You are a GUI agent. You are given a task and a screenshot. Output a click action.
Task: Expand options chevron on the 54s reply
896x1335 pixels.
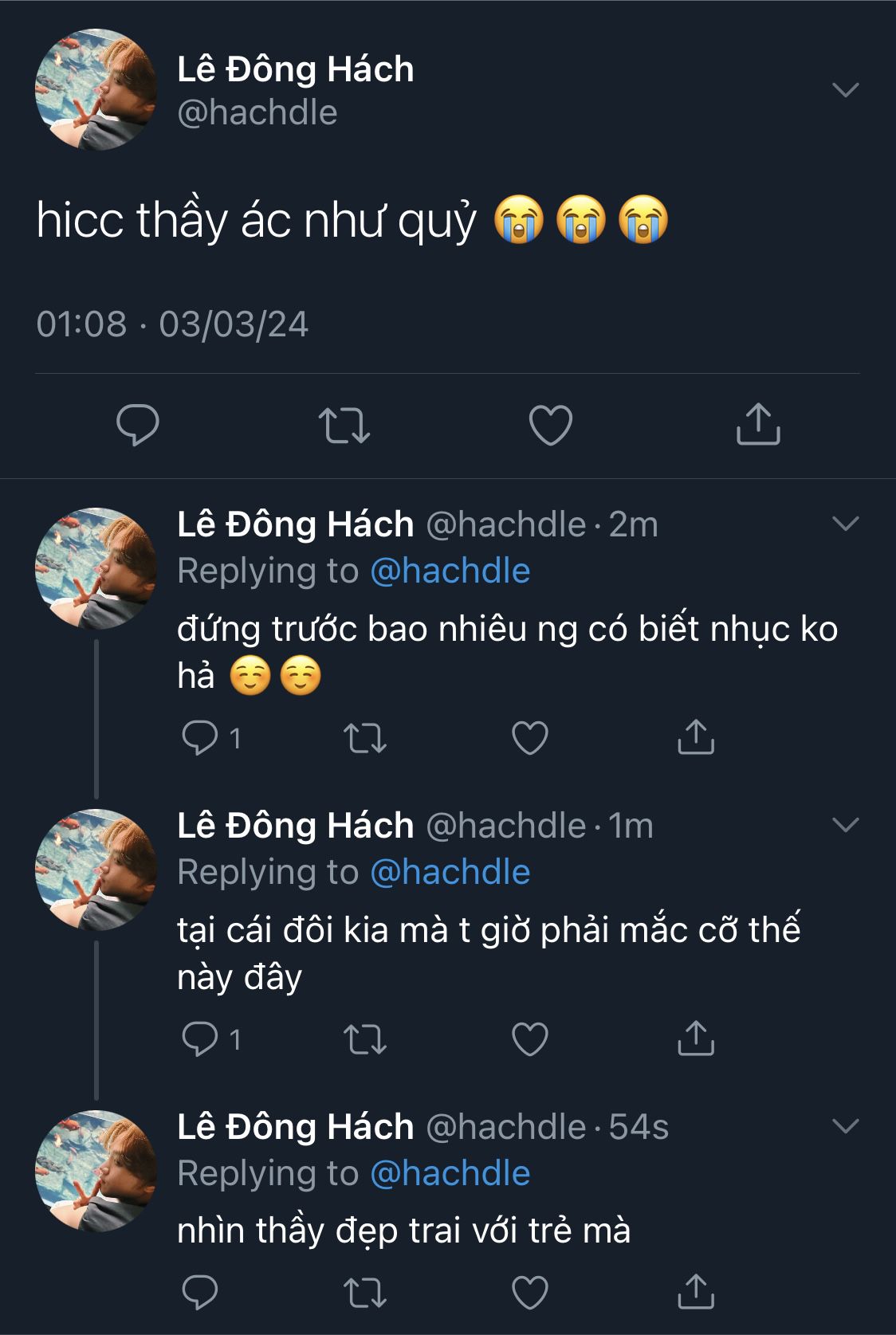845,1126
